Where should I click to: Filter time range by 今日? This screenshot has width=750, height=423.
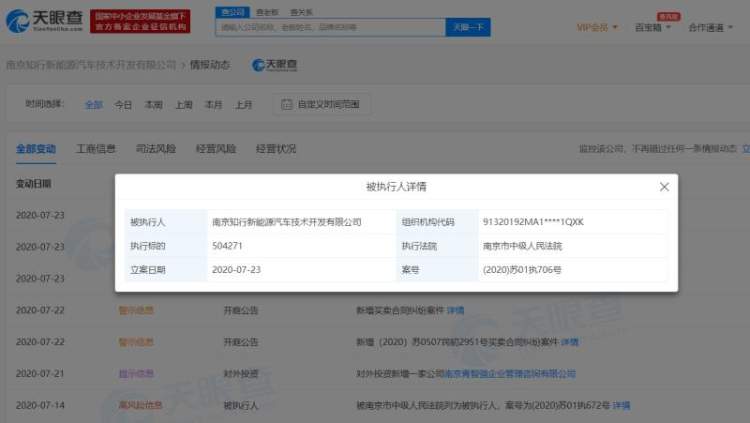[123, 104]
